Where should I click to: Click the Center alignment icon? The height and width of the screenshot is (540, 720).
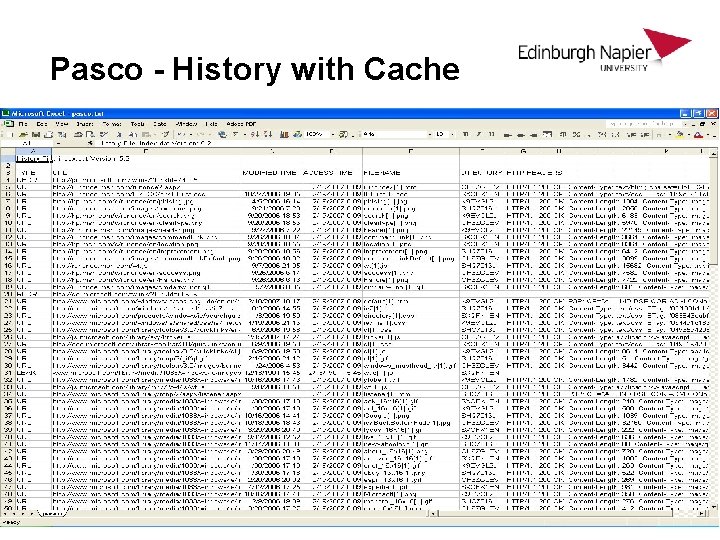[x=521, y=135]
